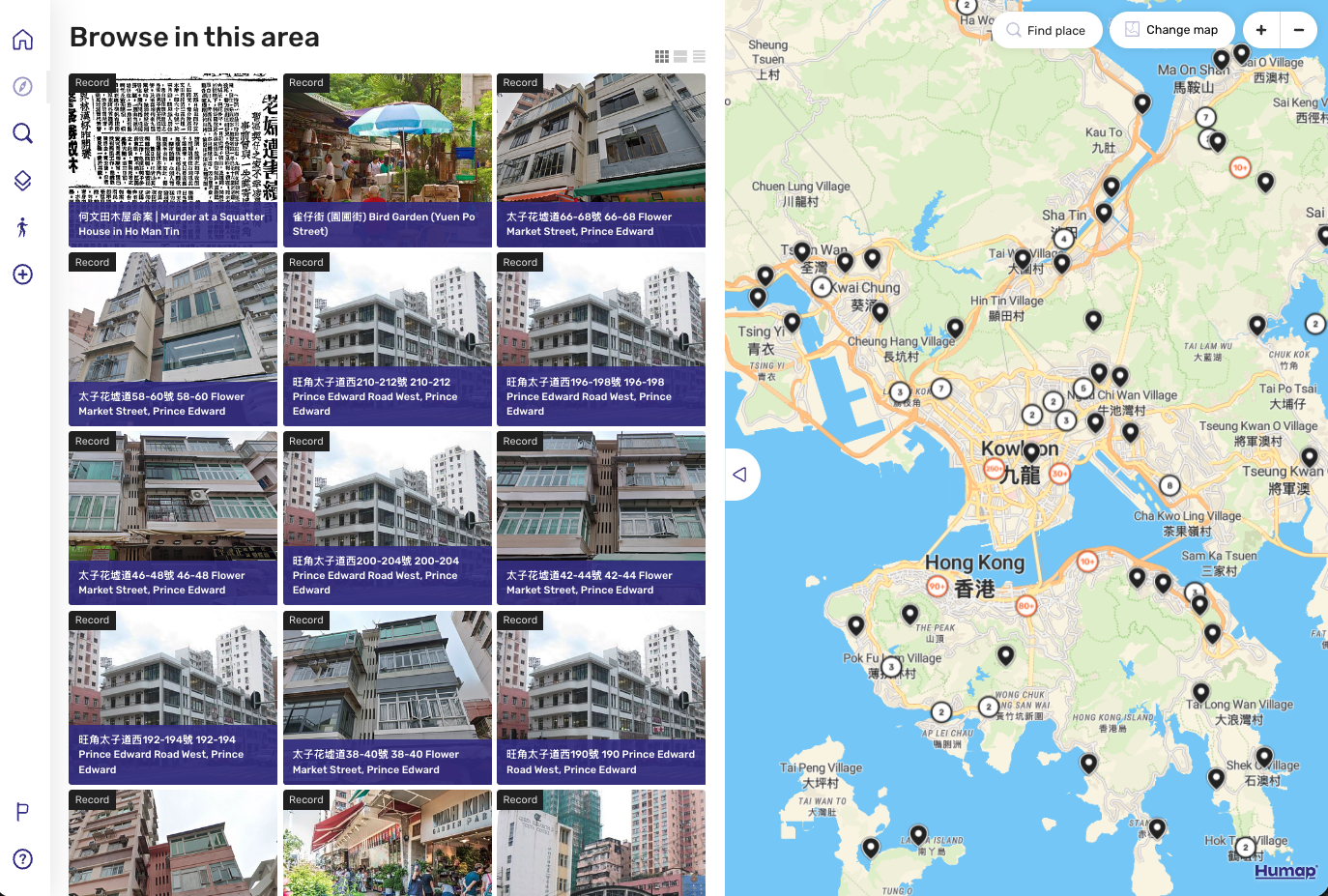
Task: Click the cluster 4 marker at Sha Tin
Action: tap(1064, 238)
